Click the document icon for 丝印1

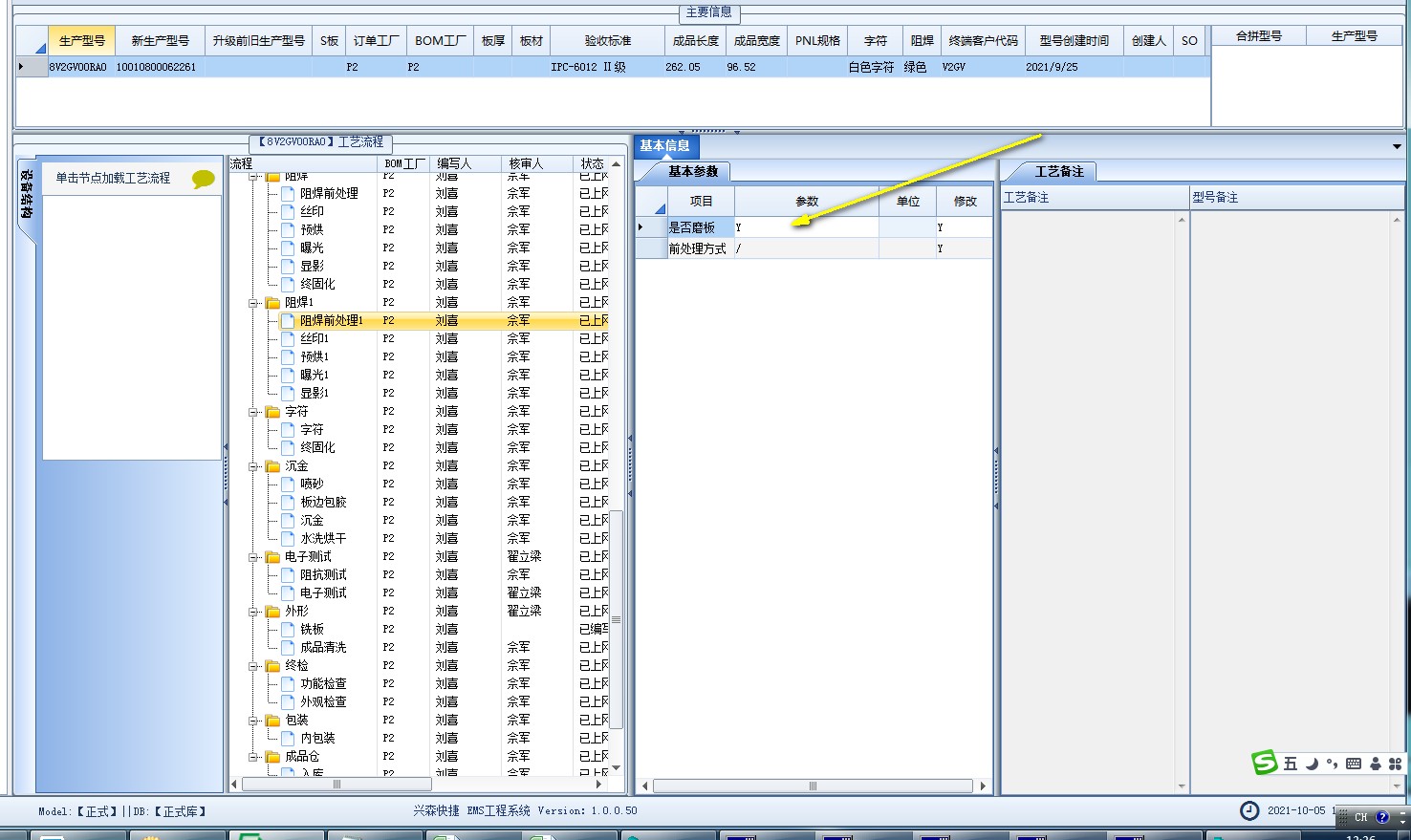(x=288, y=338)
